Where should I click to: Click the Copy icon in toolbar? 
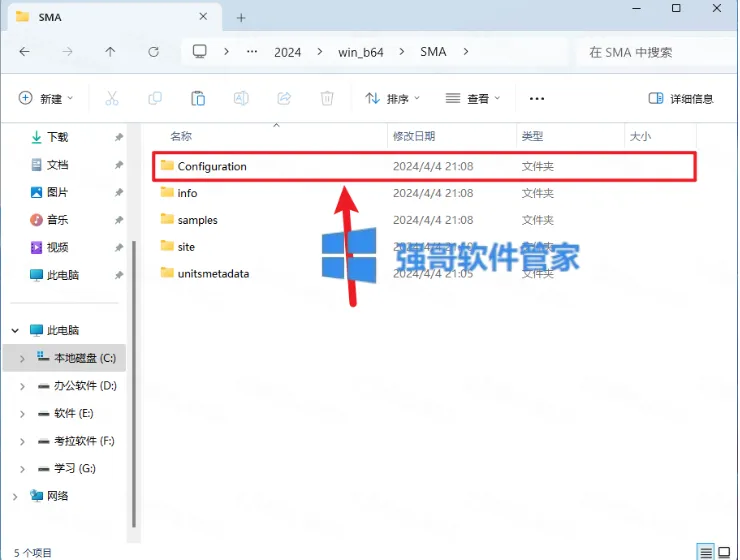point(155,98)
